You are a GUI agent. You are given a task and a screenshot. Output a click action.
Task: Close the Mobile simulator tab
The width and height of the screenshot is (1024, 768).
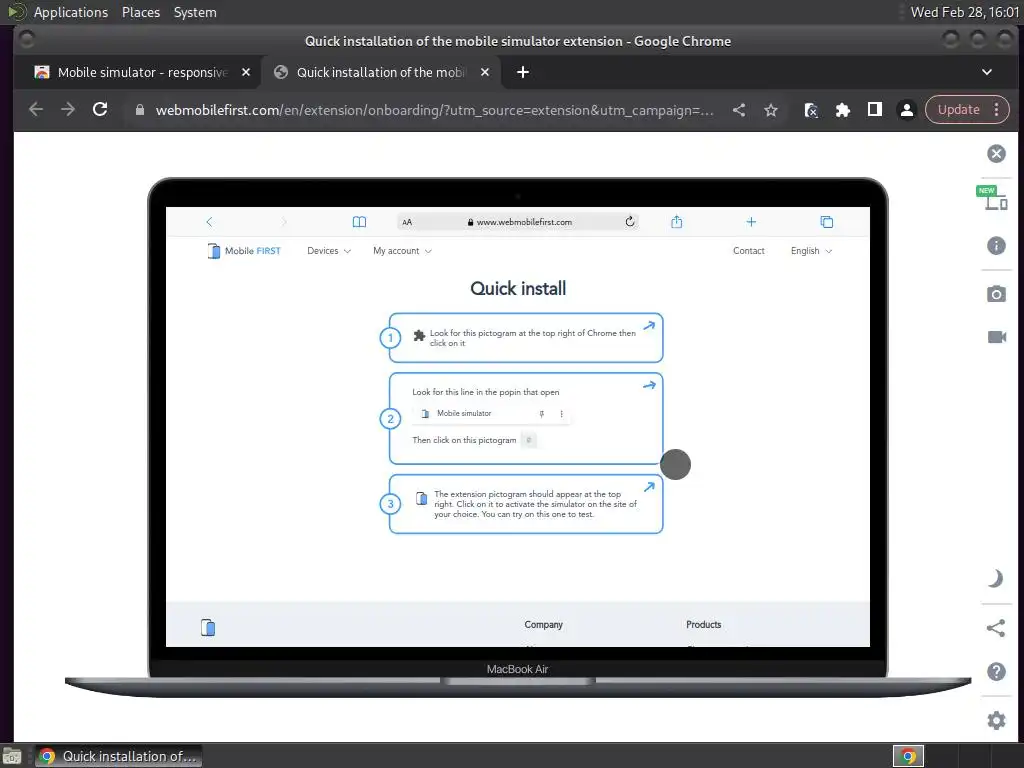[246, 72]
